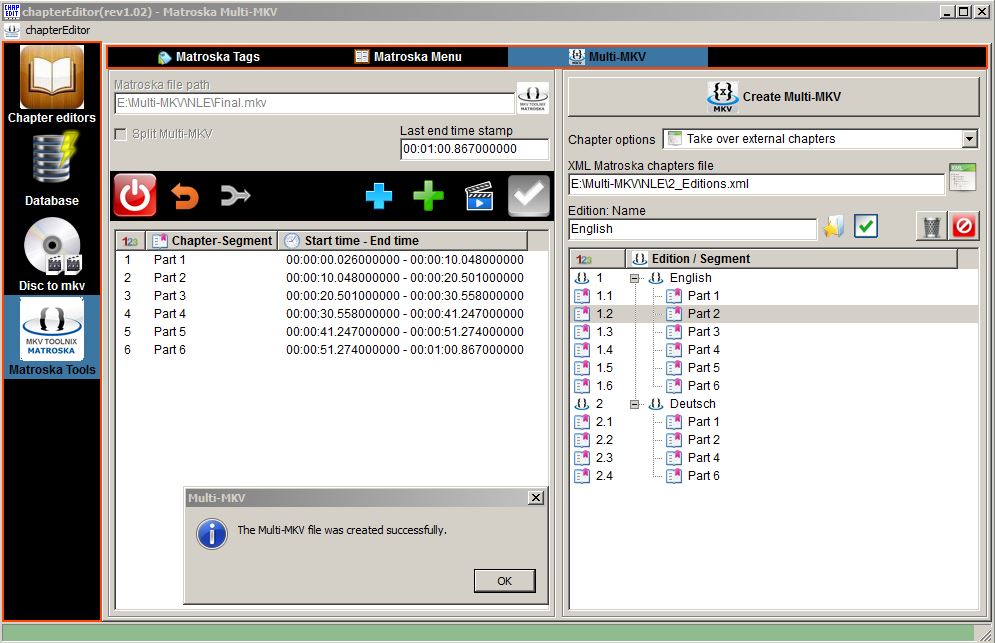Open the Database section
The height and width of the screenshot is (643, 995).
tap(52, 169)
